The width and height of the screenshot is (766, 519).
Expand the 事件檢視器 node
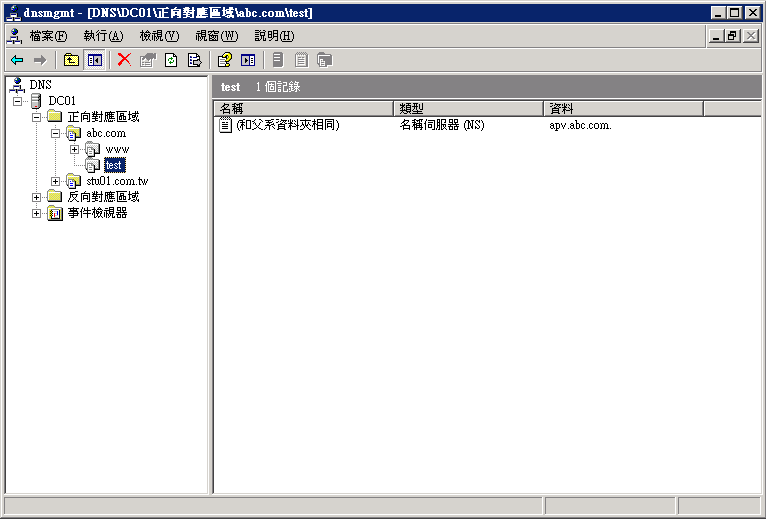[37, 214]
